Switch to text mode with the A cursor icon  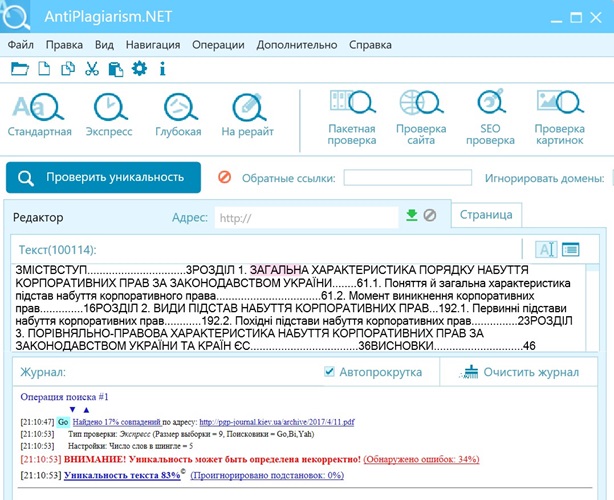tap(546, 249)
